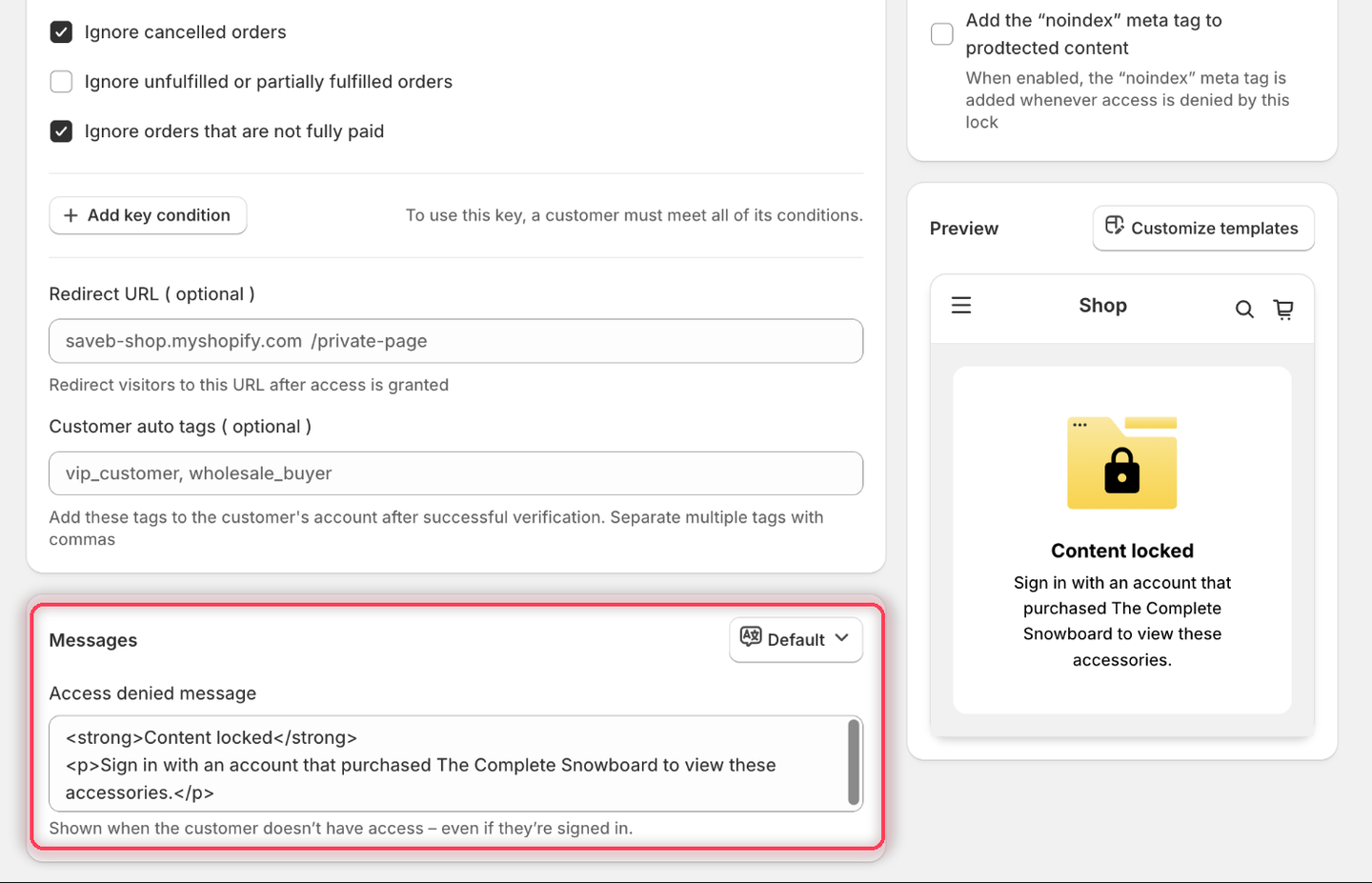Viewport: 1372px width, 883px height.
Task: Click the Redirect URL ( optional ) label
Action: (x=152, y=294)
